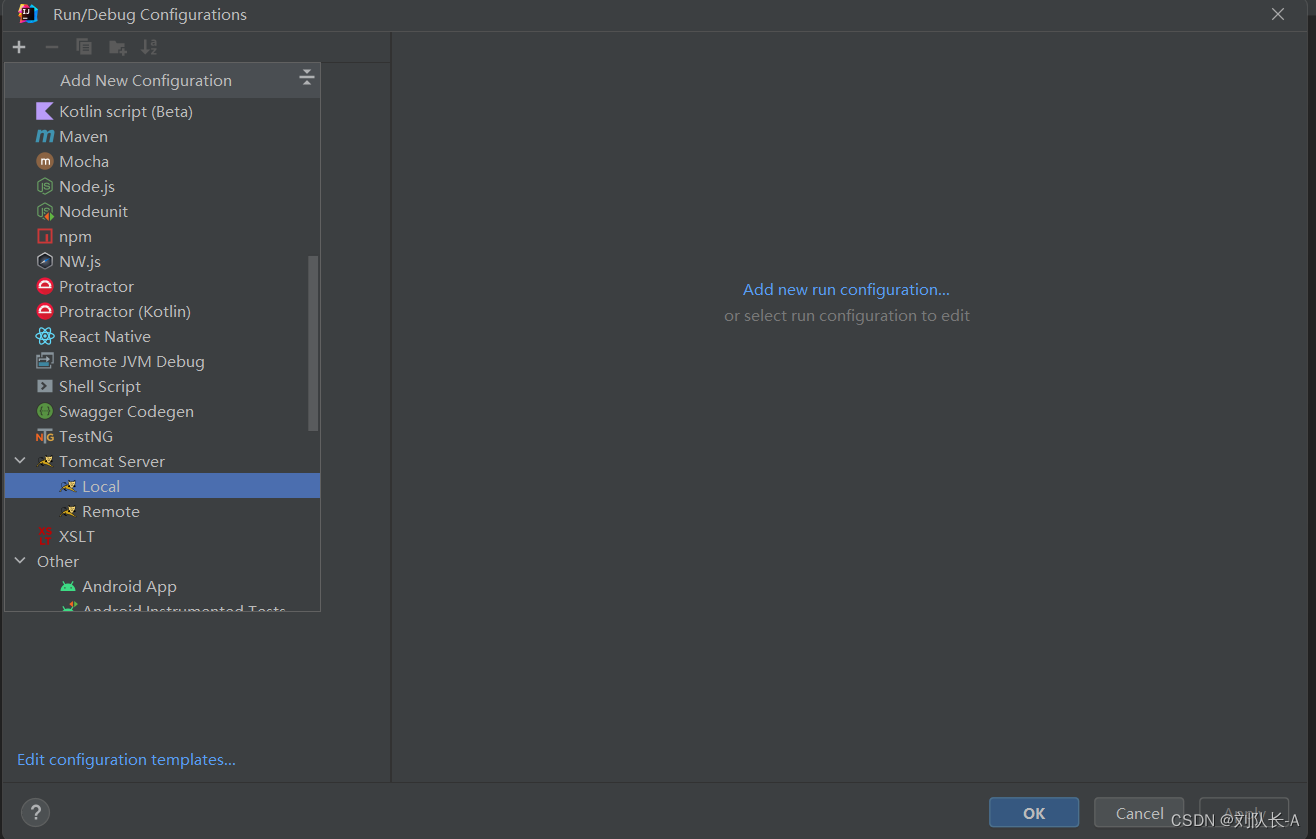Screen dimensions: 1316x839
Task: Click the Copy configuration icon
Action: coord(84,47)
